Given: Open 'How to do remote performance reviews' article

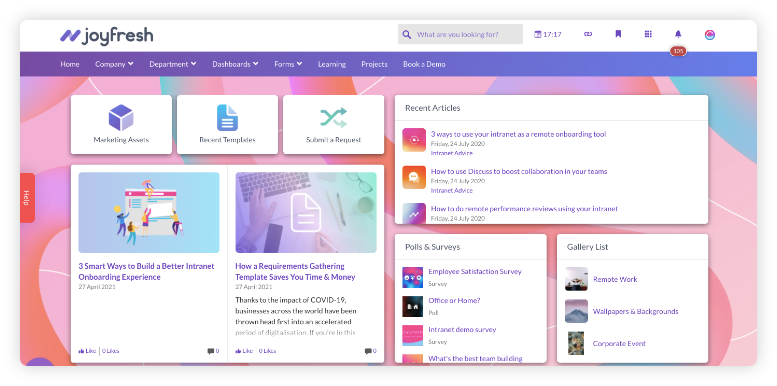Looking at the screenshot, I should click(x=524, y=209).
